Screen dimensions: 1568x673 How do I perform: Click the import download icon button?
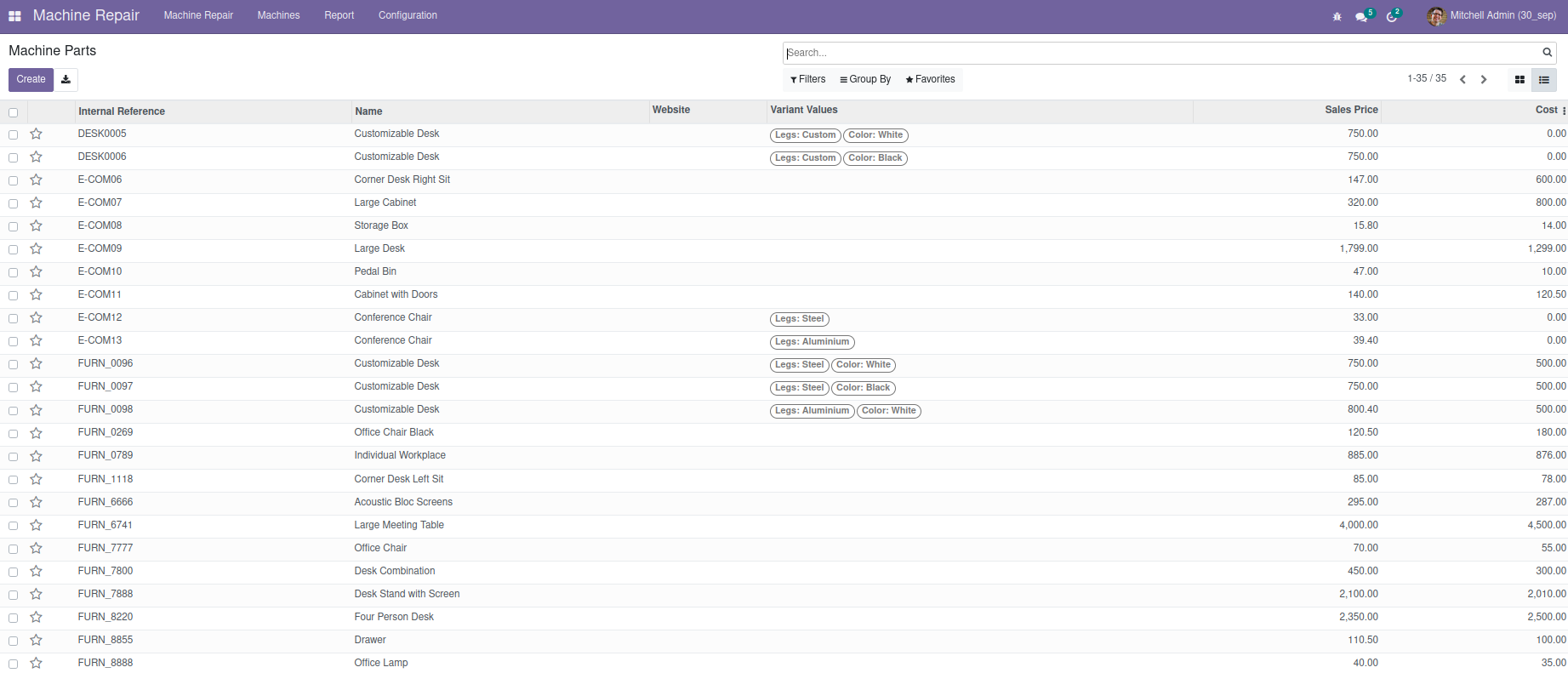[x=66, y=80]
